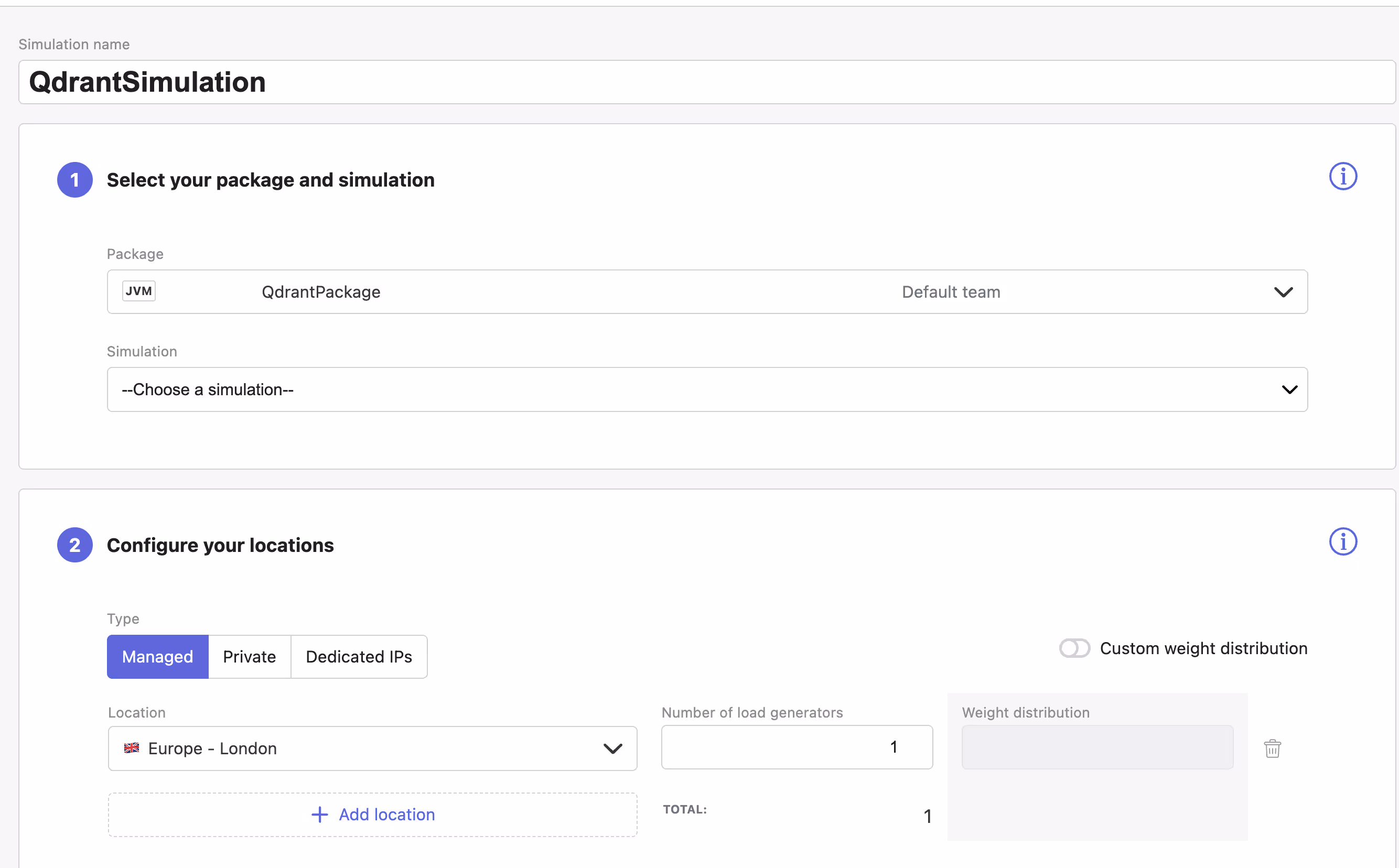Image resolution: width=1399 pixels, height=868 pixels.
Task: Switch to Private location type
Action: (249, 656)
